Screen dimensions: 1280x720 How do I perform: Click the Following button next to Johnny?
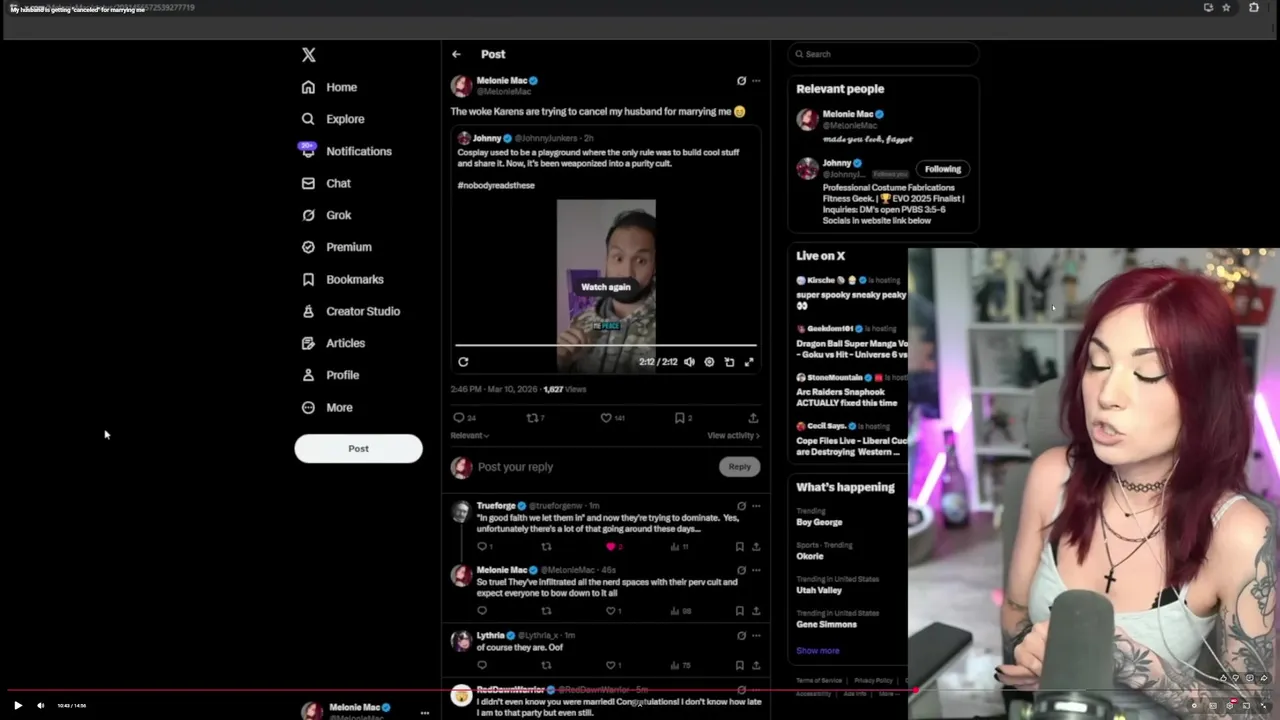tap(942, 169)
